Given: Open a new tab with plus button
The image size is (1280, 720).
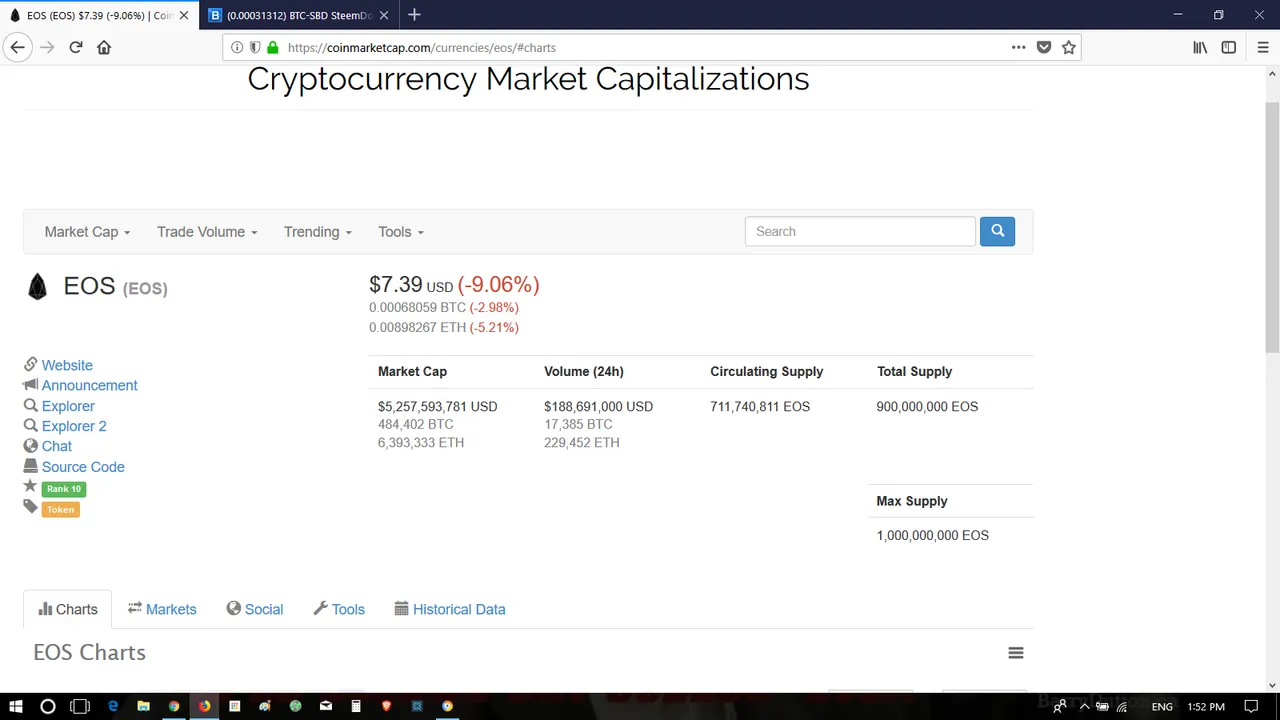Looking at the screenshot, I should [414, 15].
